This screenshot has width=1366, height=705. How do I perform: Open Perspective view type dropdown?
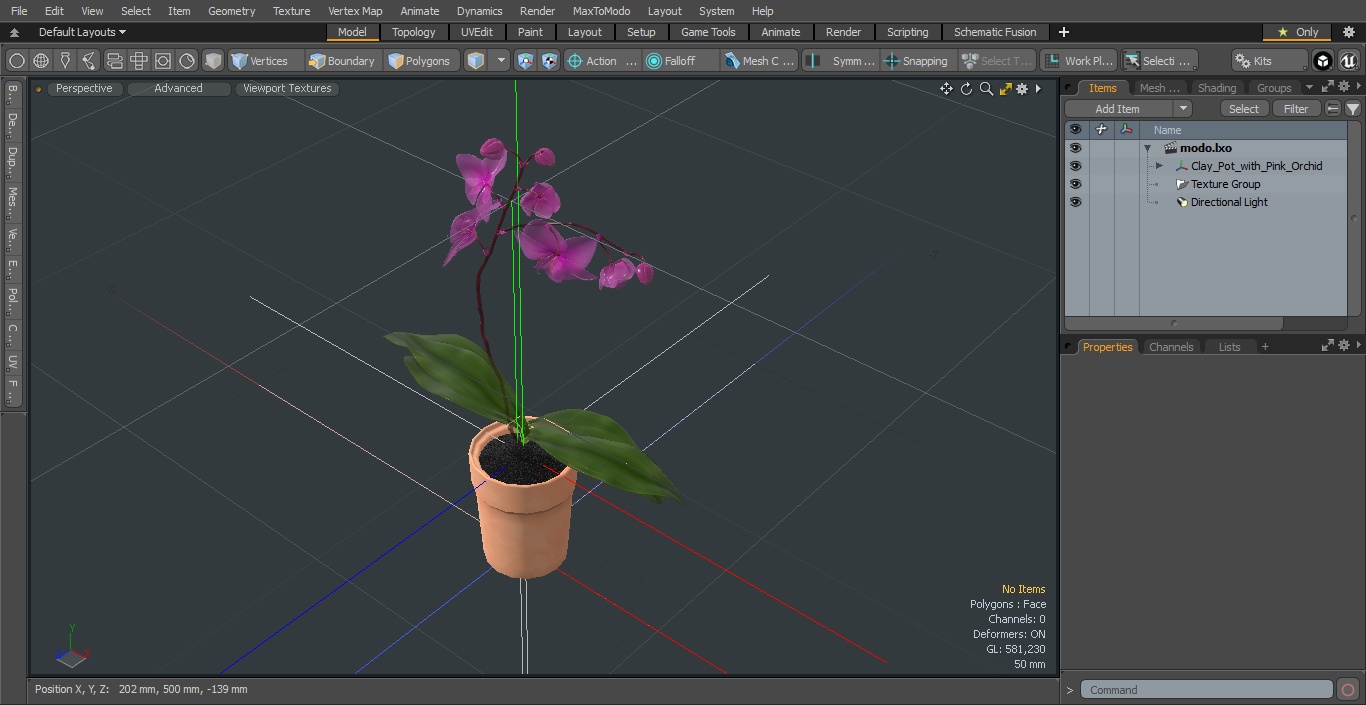click(x=84, y=89)
